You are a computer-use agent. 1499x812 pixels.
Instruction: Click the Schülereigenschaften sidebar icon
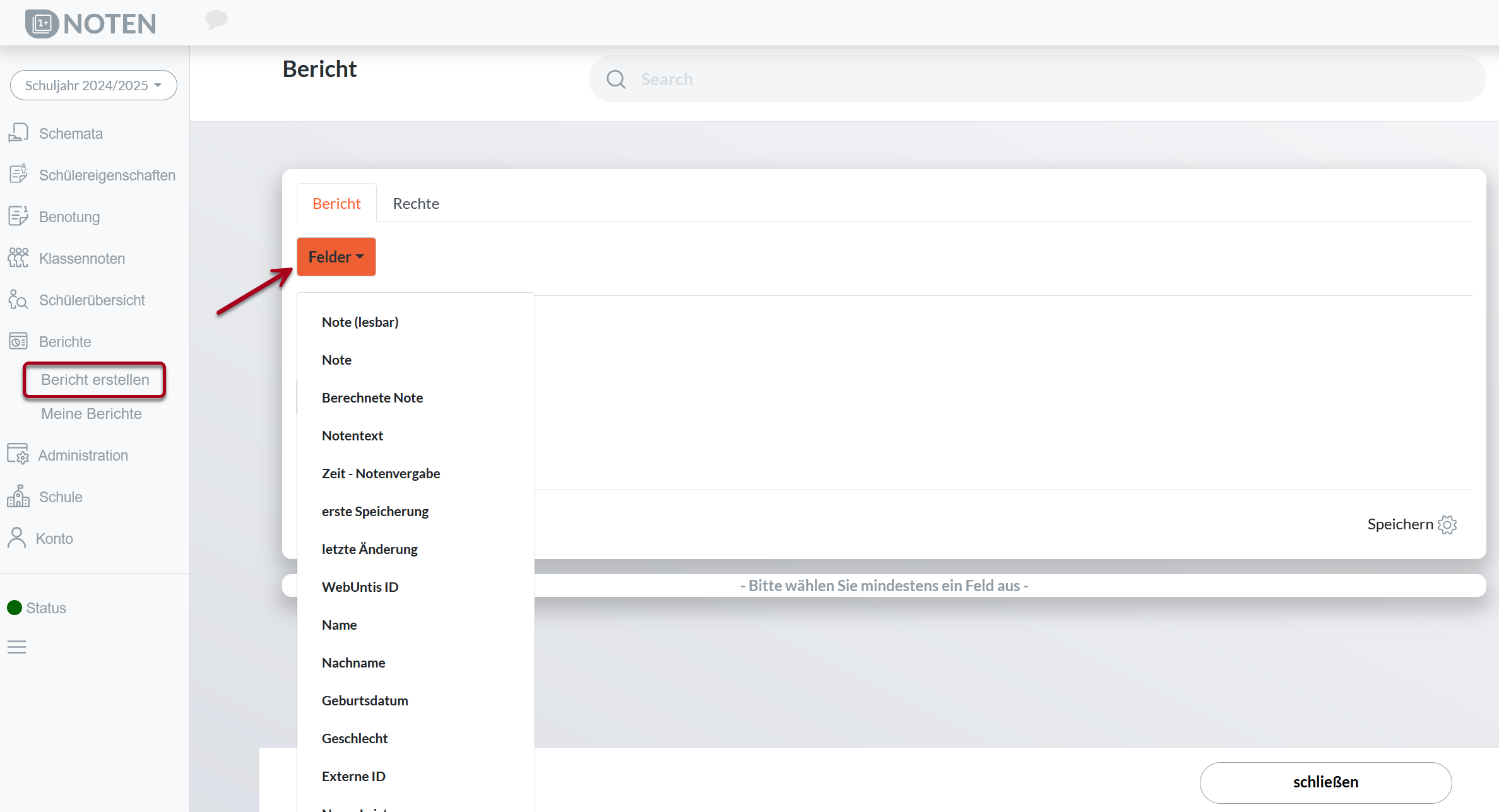[x=18, y=174]
